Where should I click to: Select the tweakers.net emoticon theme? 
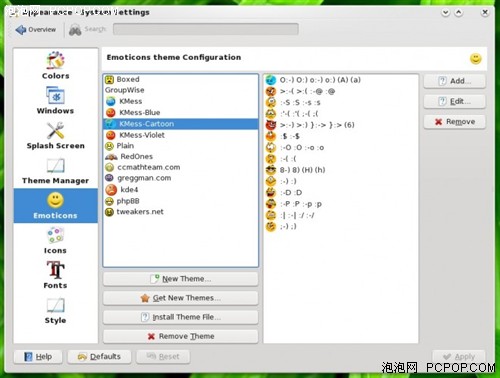click(x=181, y=212)
